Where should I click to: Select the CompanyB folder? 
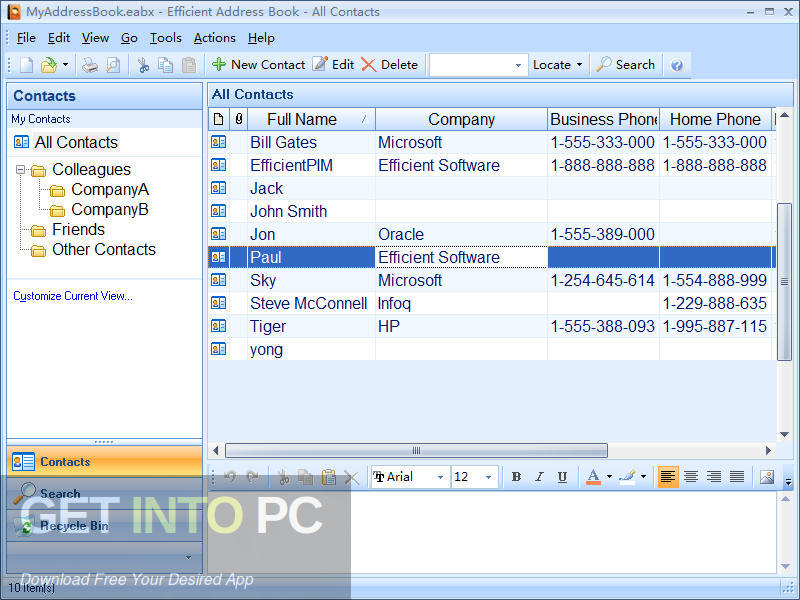pyautogui.click(x=110, y=209)
